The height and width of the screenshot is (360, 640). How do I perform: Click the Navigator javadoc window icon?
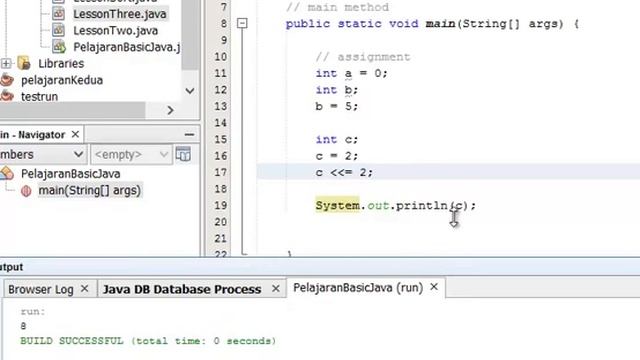coord(183,154)
